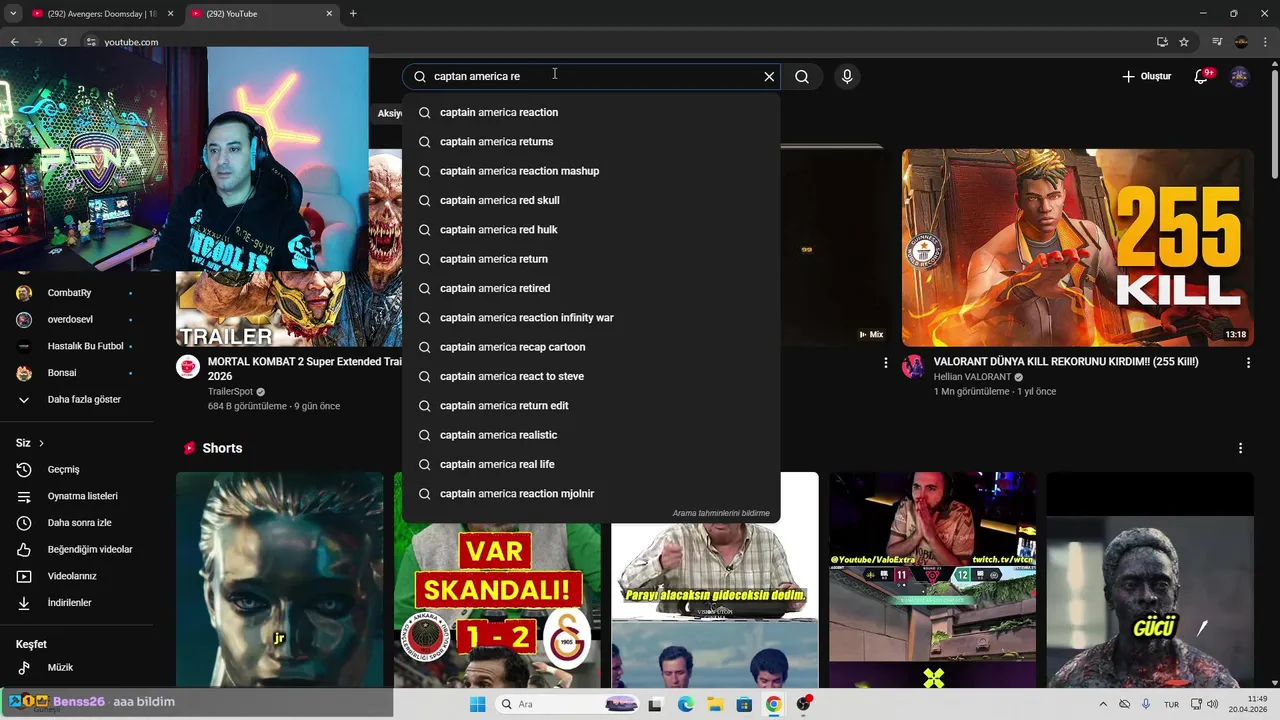Show hidden system tray icons chevron
1280x720 pixels.
pyautogui.click(x=1103, y=704)
